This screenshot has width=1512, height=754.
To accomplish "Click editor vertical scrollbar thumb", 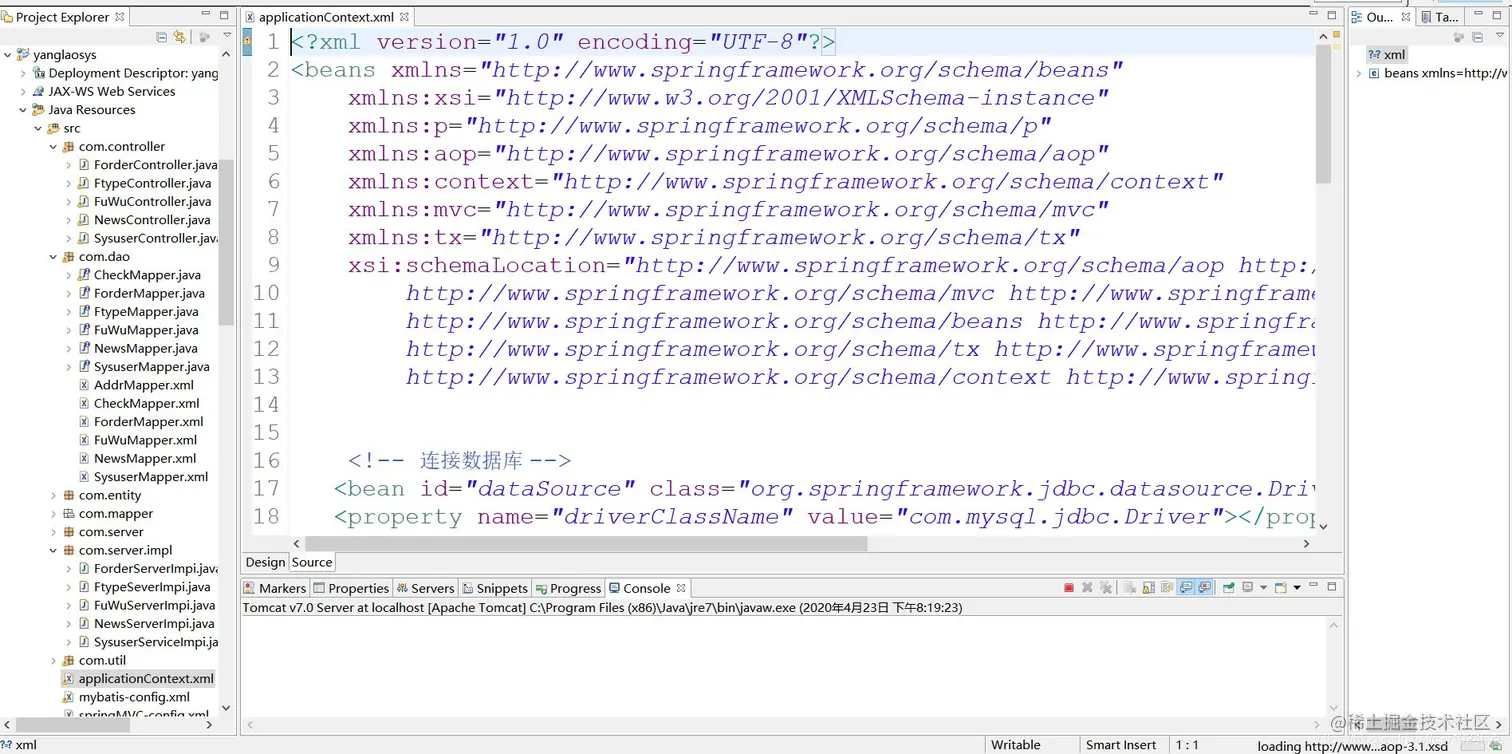I will click(1323, 115).
